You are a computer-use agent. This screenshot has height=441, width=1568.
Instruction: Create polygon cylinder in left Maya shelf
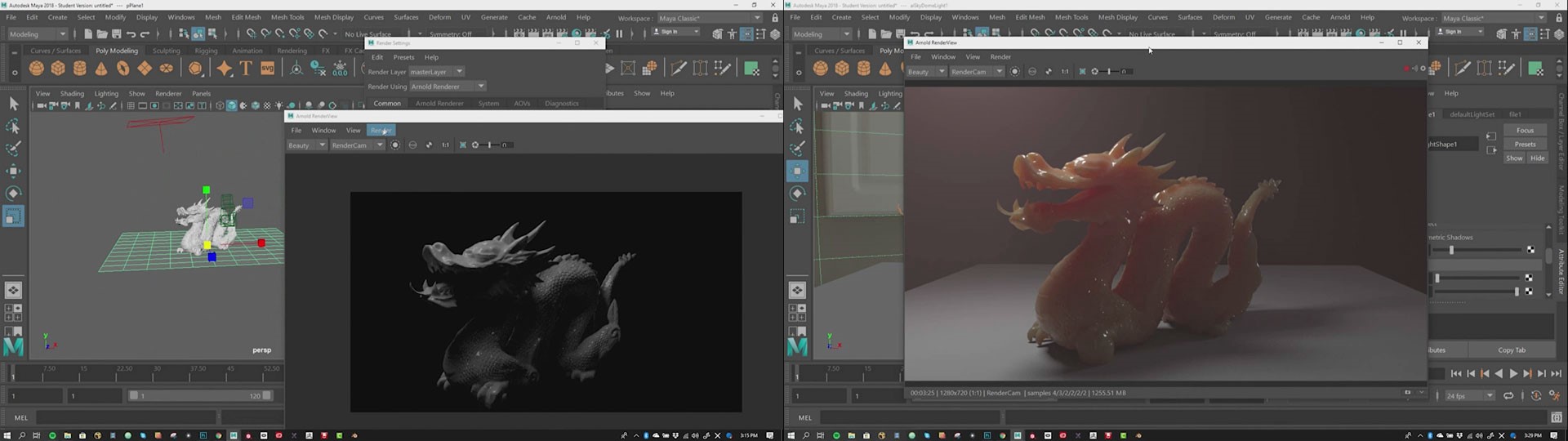80,69
